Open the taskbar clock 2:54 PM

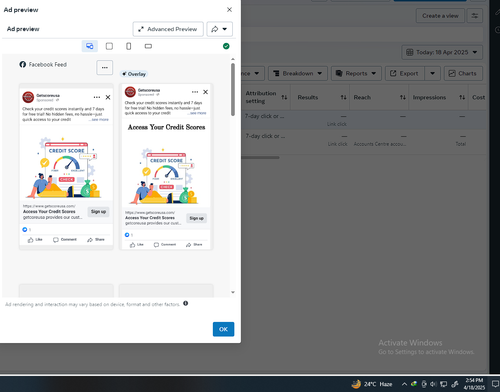click(x=474, y=384)
